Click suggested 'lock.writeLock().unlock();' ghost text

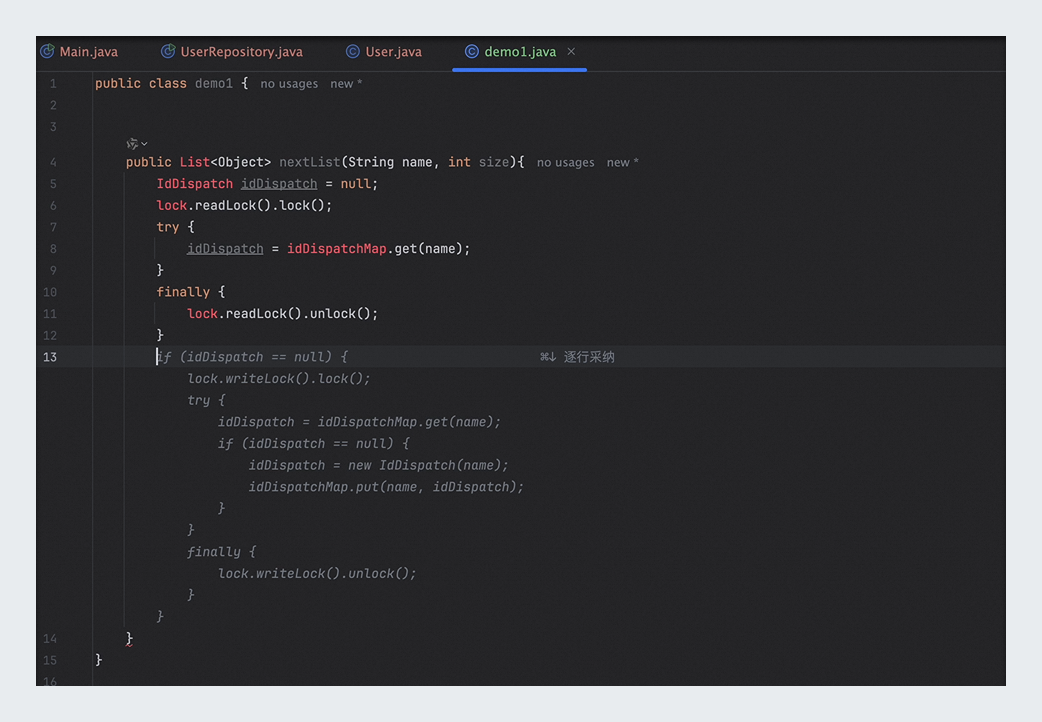[x=317, y=573]
